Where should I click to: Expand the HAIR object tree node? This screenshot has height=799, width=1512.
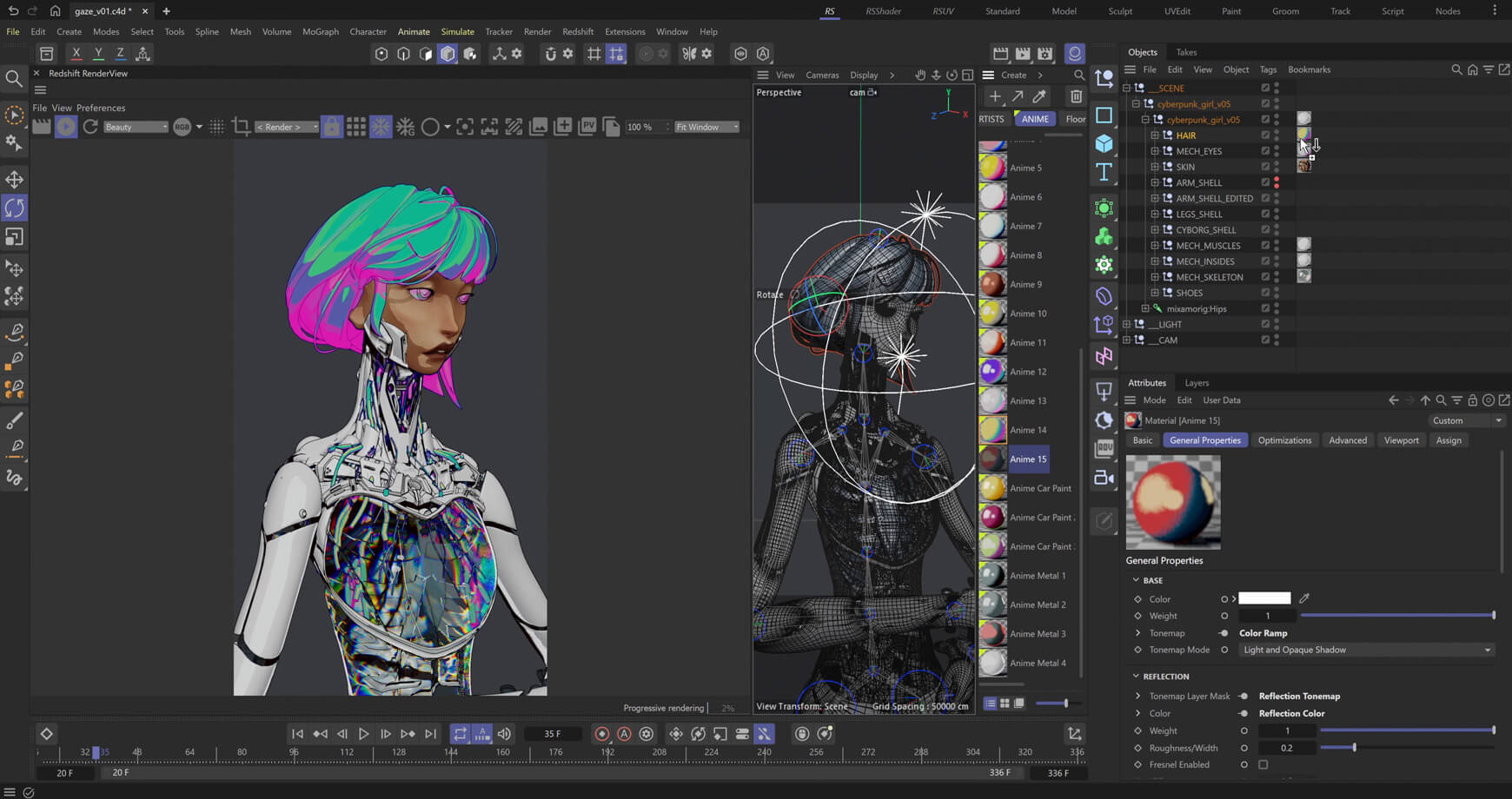1155,135
